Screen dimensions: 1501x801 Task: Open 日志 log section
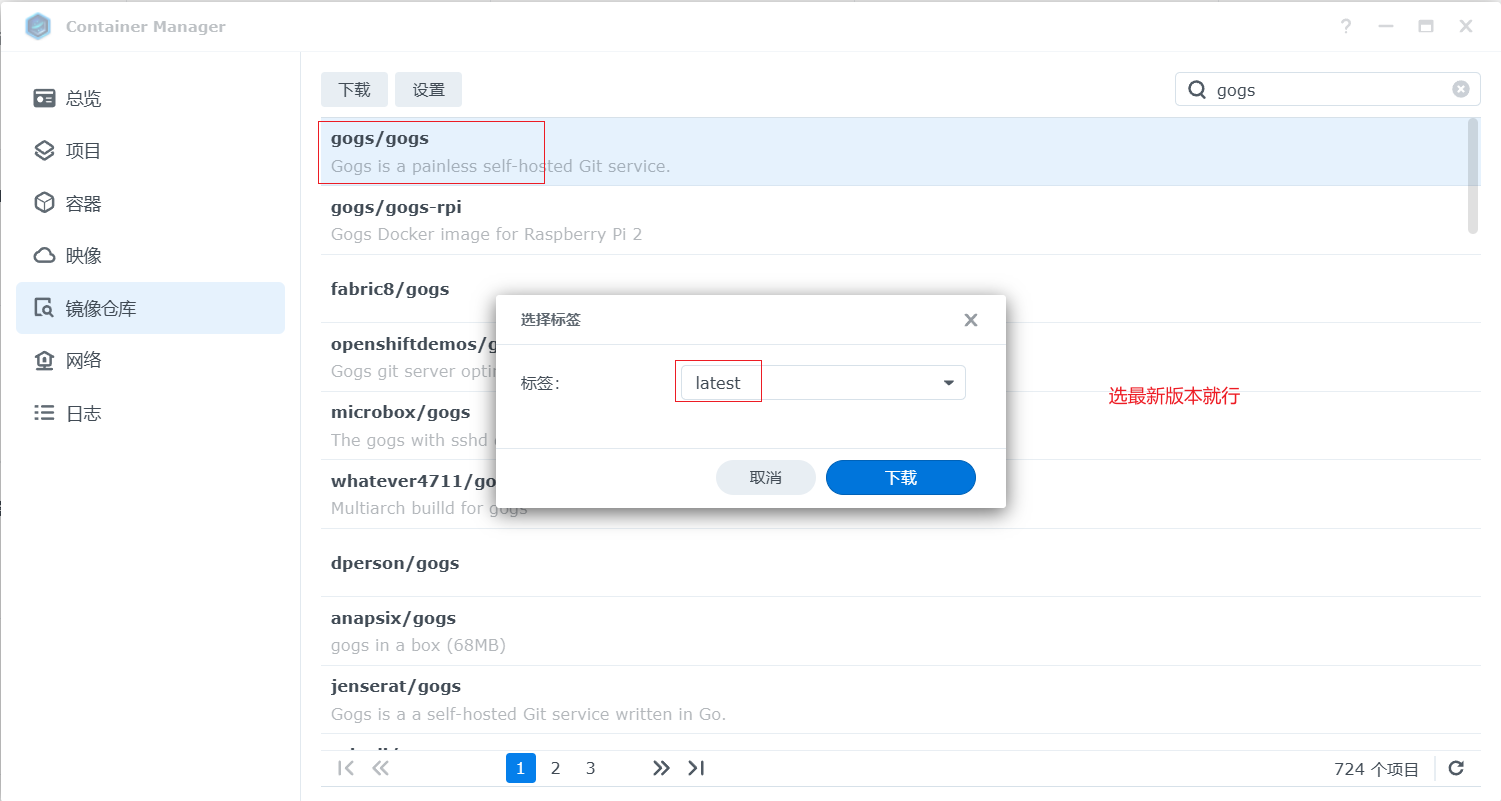click(x=150, y=413)
